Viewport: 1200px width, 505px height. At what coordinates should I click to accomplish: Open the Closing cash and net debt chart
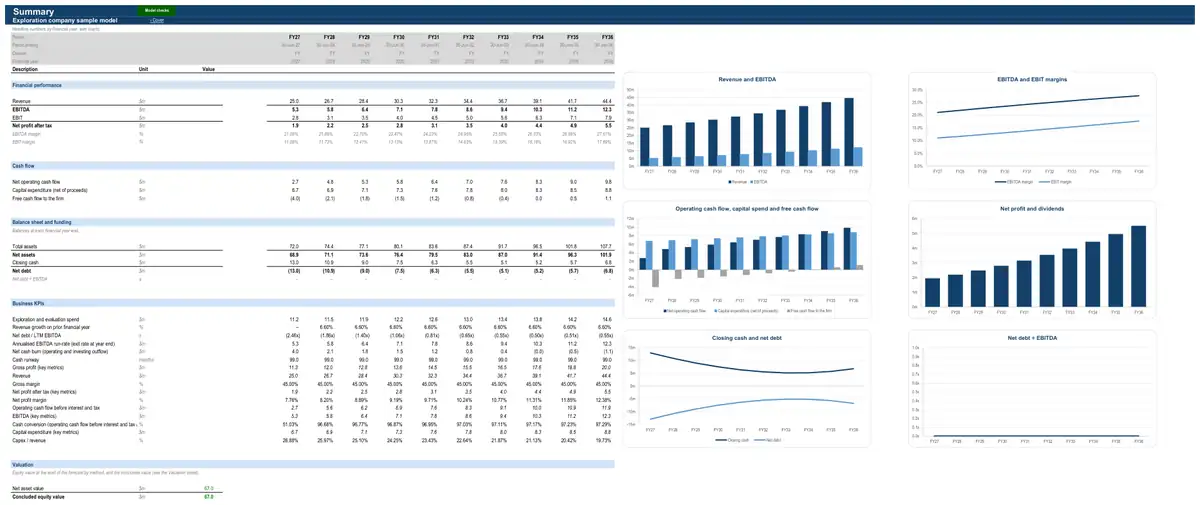(x=747, y=387)
